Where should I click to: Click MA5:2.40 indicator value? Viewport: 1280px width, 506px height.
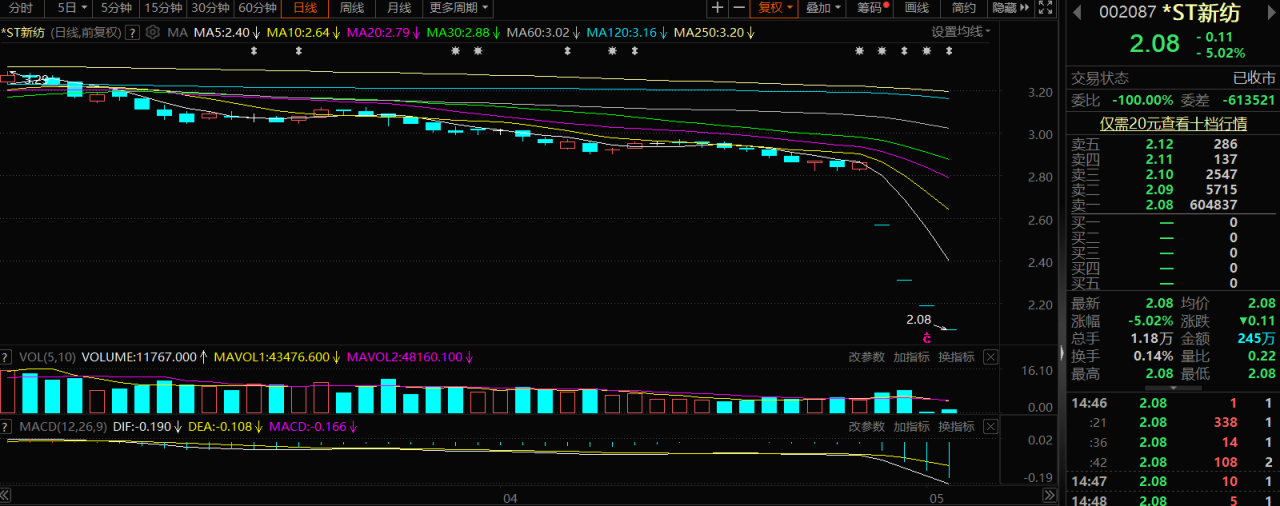[x=227, y=32]
